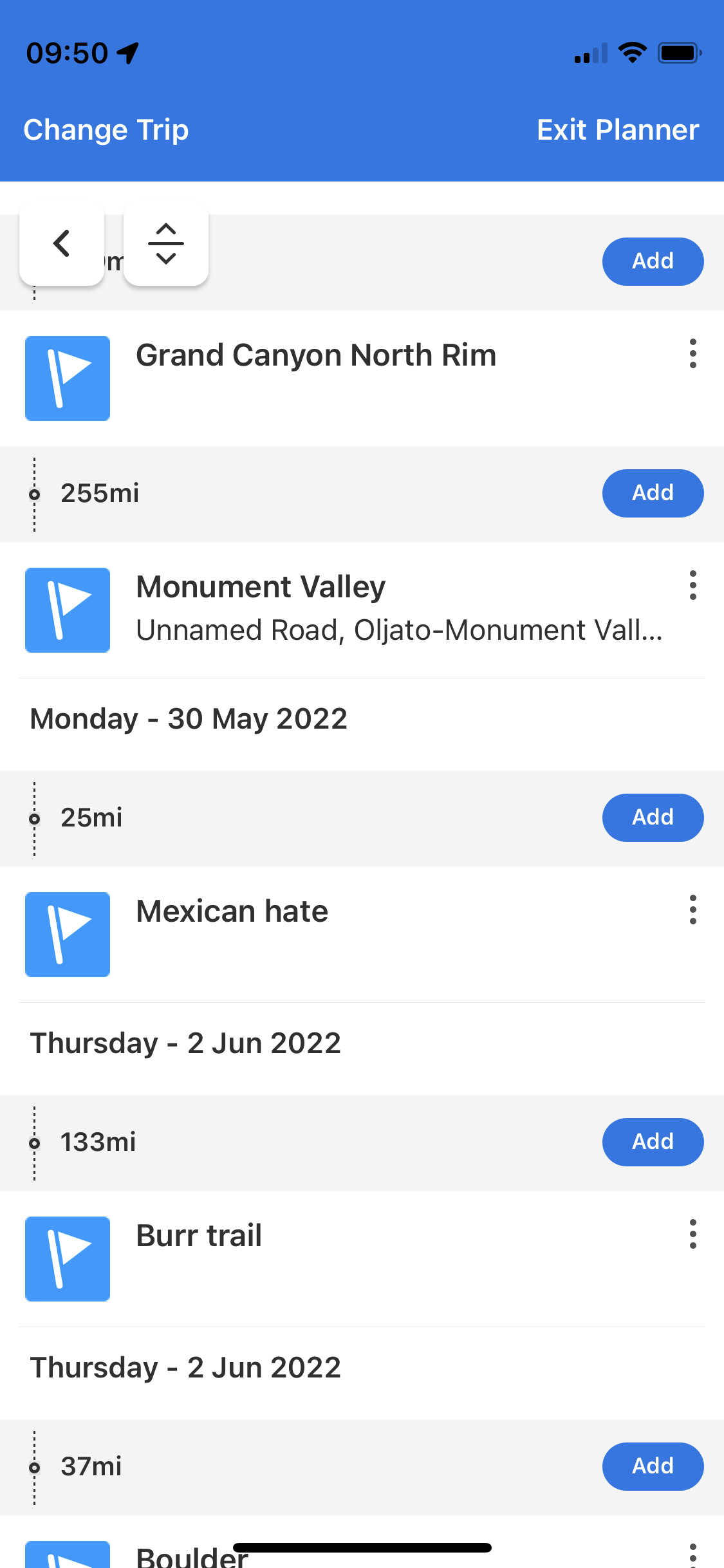This screenshot has width=724, height=1568.
Task: Open three-dot menu for Burr trail
Action: (x=692, y=1235)
